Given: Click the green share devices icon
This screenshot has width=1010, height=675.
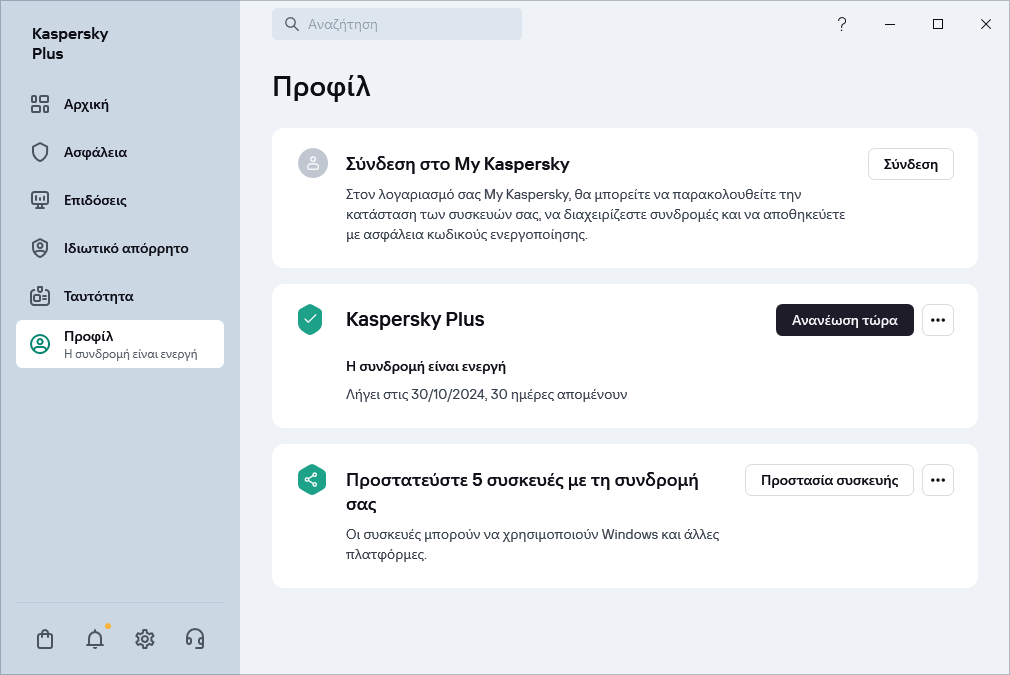Looking at the screenshot, I should 310,480.
